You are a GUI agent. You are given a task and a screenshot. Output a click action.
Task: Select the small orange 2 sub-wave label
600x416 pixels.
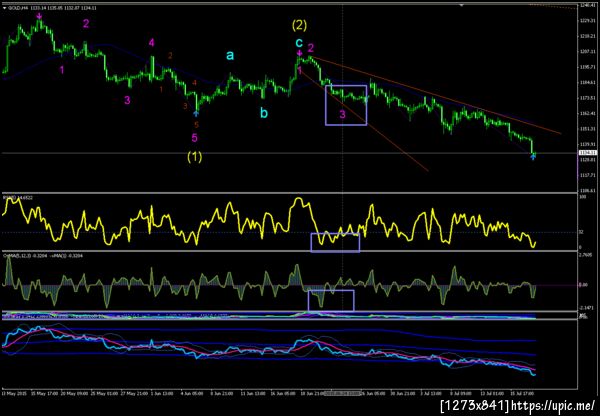click(170, 56)
